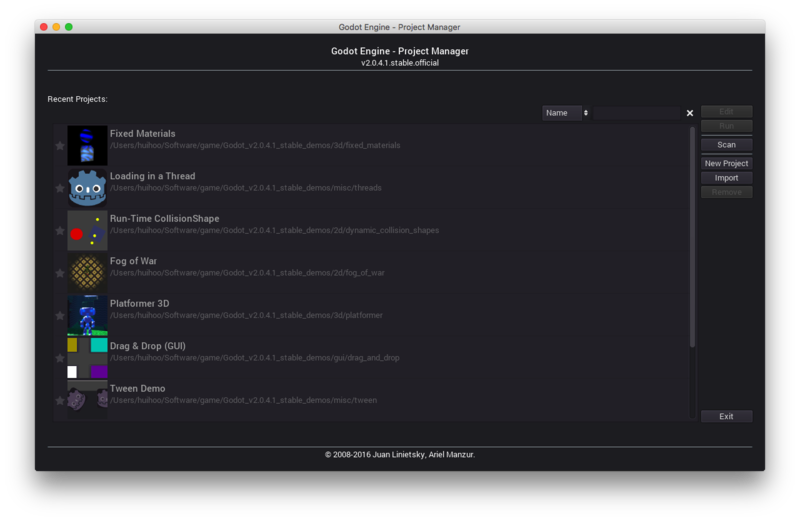Select the Drag & Drop (GUI) title
Image resolution: width=800 pixels, height=521 pixels.
tap(147, 346)
